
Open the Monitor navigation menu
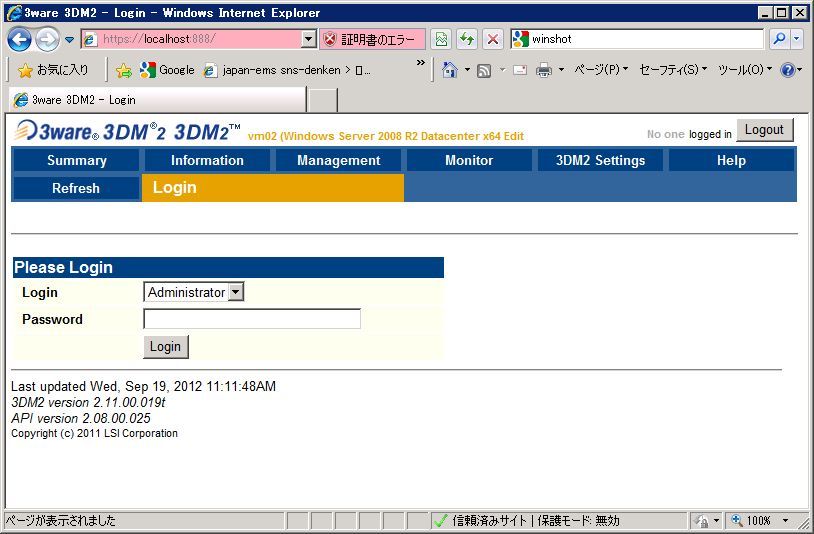pos(469,160)
